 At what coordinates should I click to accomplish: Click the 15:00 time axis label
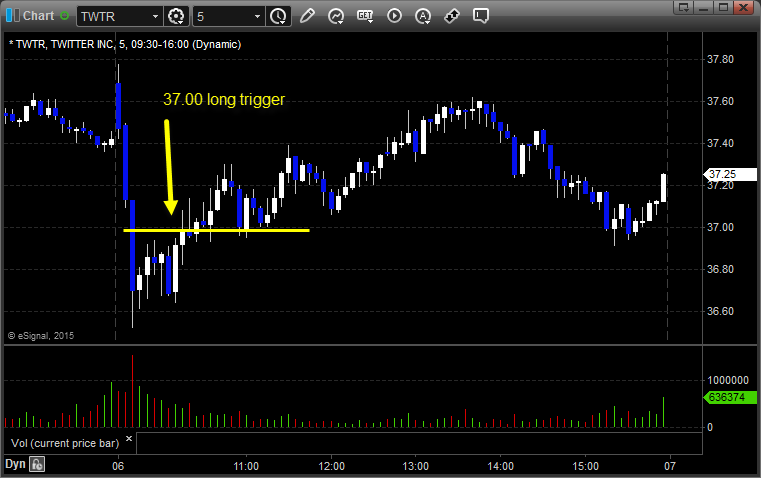(x=585, y=466)
